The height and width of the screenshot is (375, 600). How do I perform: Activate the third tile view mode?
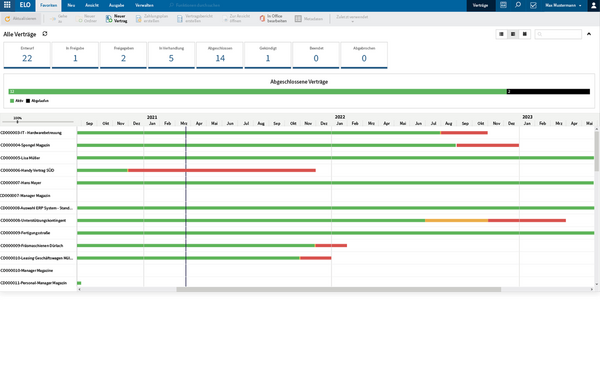(x=525, y=34)
